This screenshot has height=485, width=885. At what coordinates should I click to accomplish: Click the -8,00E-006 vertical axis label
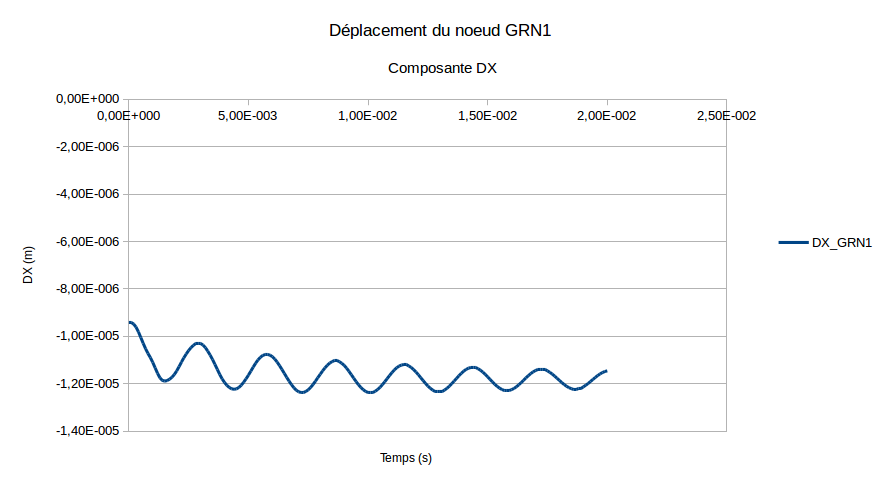[x=87, y=289]
